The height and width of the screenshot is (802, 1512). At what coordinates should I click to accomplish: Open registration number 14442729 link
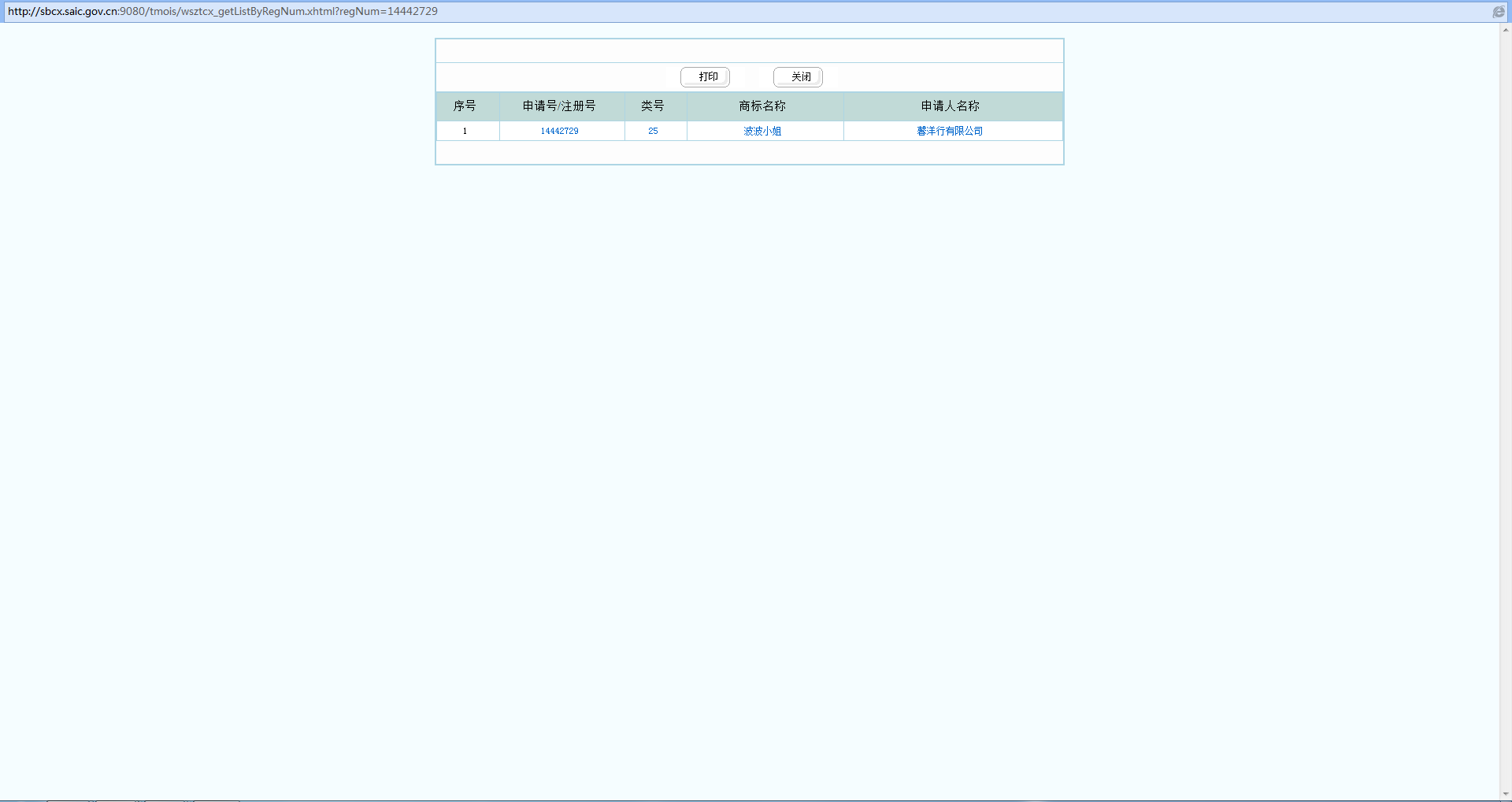click(x=559, y=131)
